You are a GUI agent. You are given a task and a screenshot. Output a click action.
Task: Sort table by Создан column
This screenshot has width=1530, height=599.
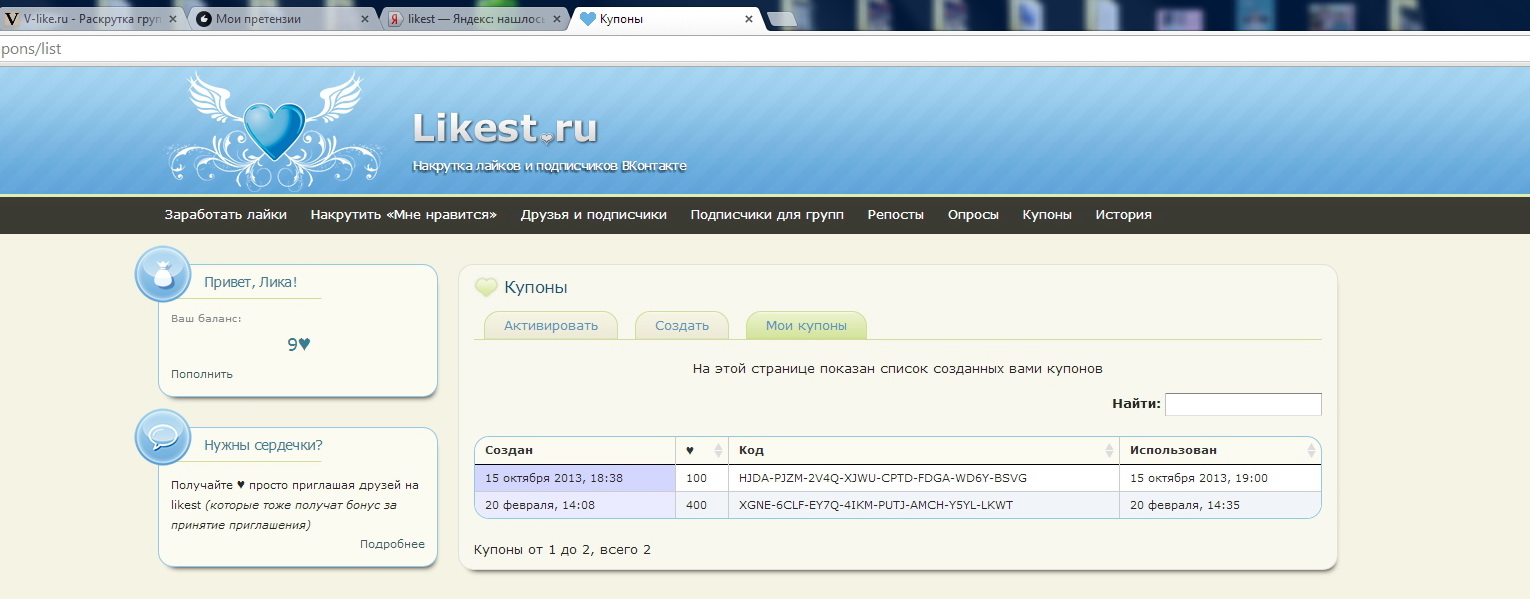tap(575, 450)
